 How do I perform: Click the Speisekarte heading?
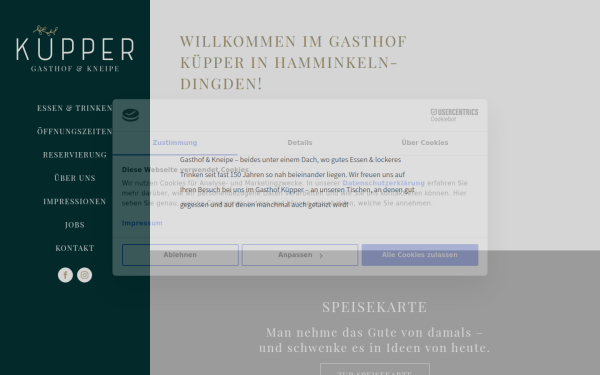pos(375,307)
